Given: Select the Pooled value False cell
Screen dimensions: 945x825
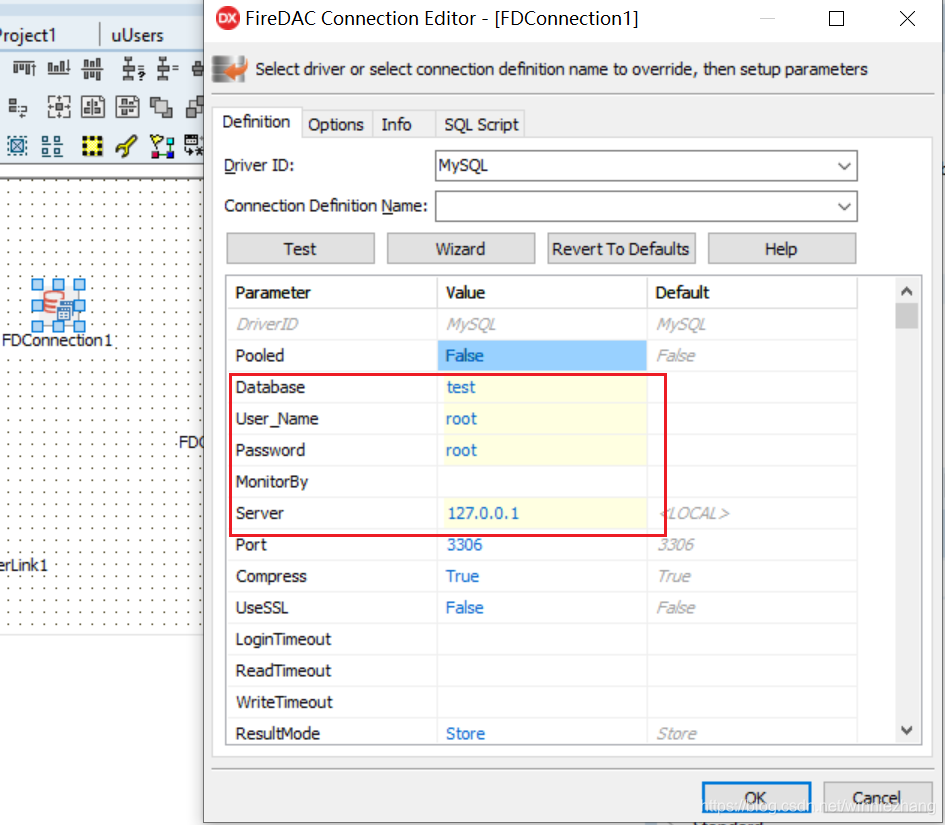Looking at the screenshot, I should click(542, 356).
